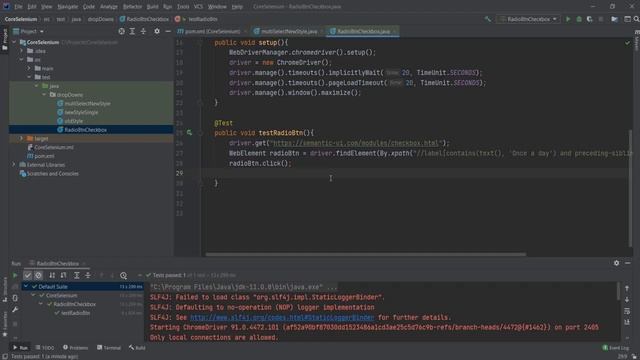Open the Event Log in status bar

click(616, 348)
